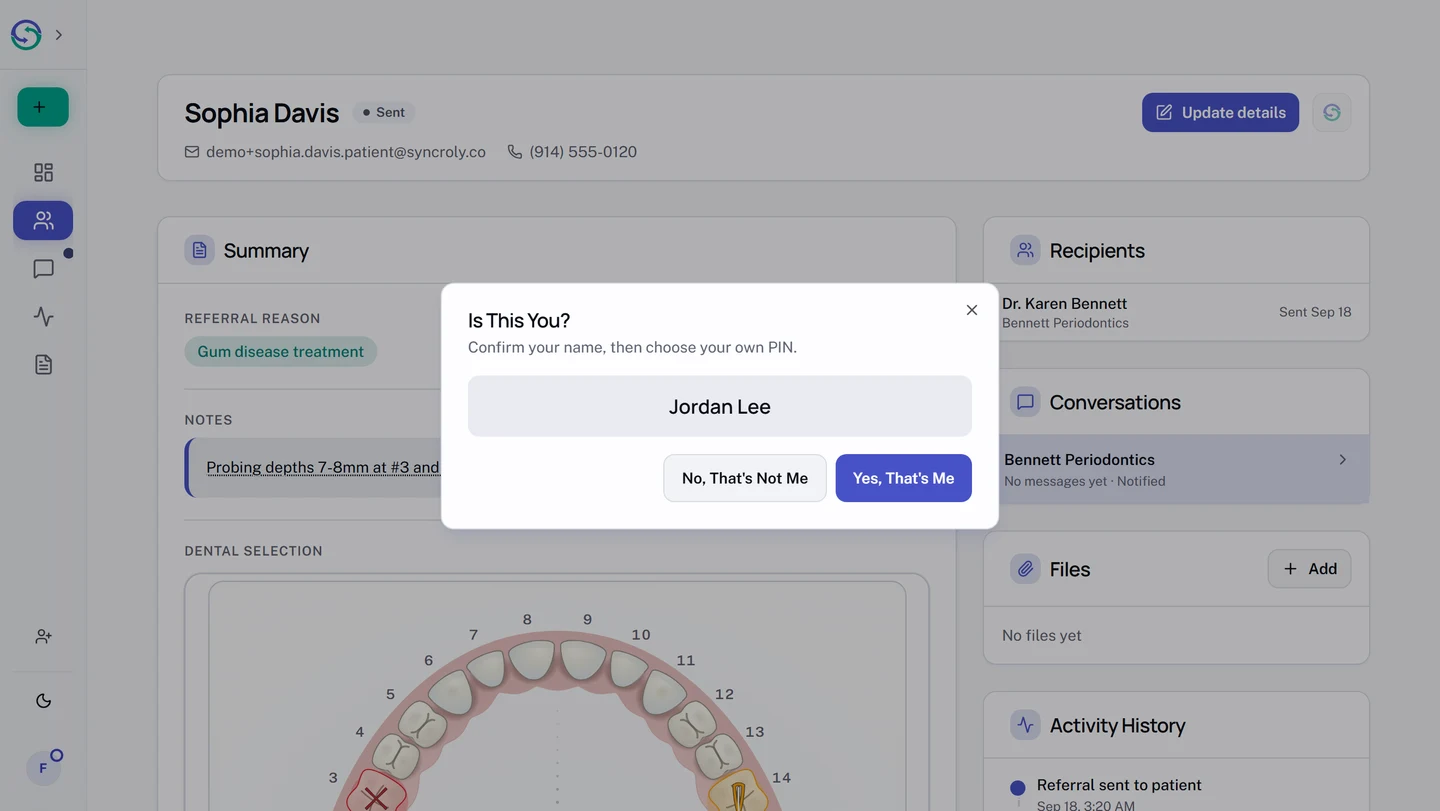
Task: Toggle dark mode with the moon icon
Action: pyautogui.click(x=43, y=701)
